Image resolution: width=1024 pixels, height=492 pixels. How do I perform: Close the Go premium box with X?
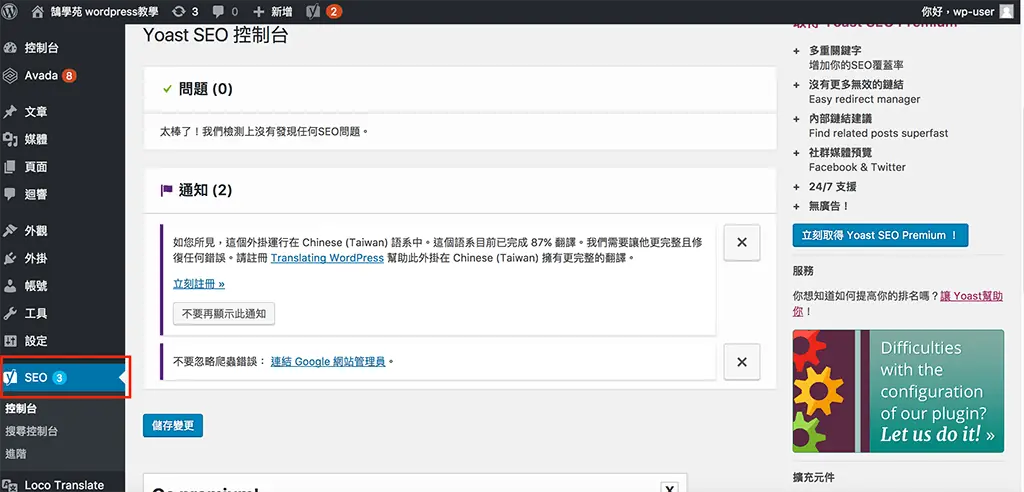(x=668, y=487)
